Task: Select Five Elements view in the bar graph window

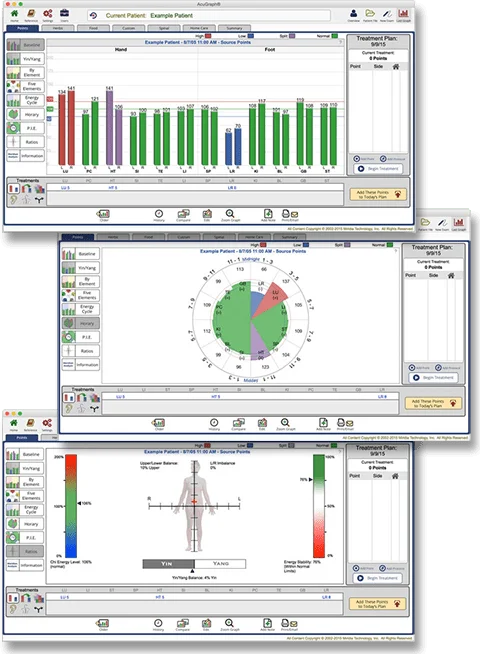Action: pos(25,86)
